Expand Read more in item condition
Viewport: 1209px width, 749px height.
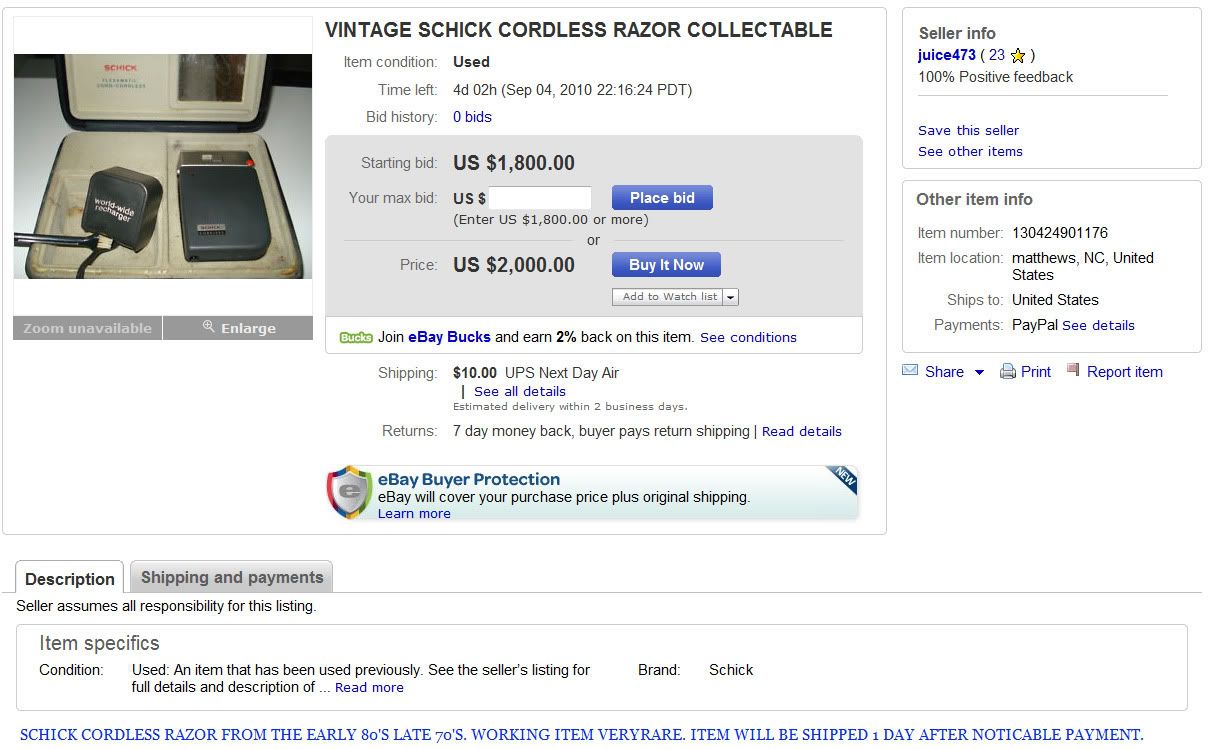click(x=369, y=687)
